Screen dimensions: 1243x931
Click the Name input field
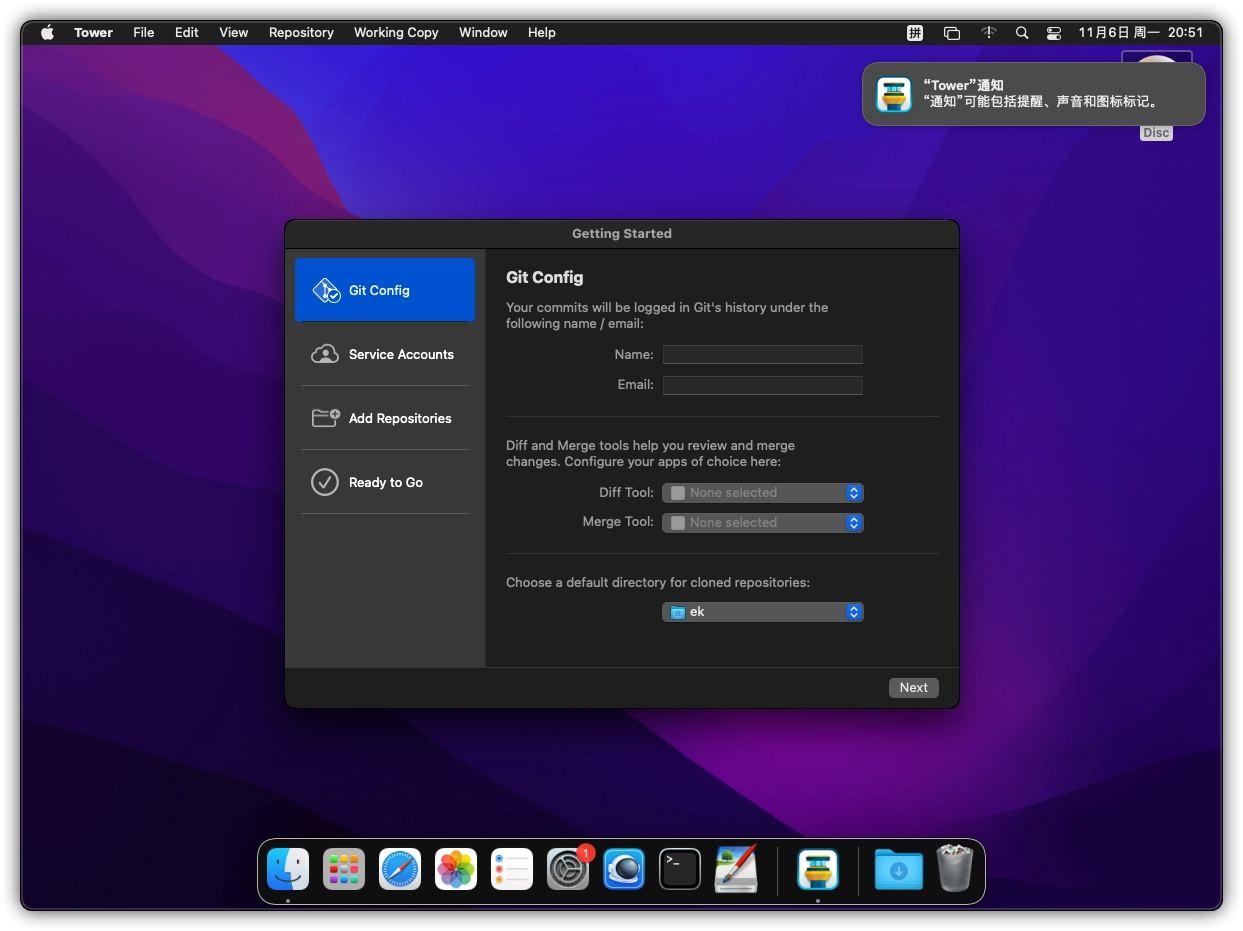point(762,355)
